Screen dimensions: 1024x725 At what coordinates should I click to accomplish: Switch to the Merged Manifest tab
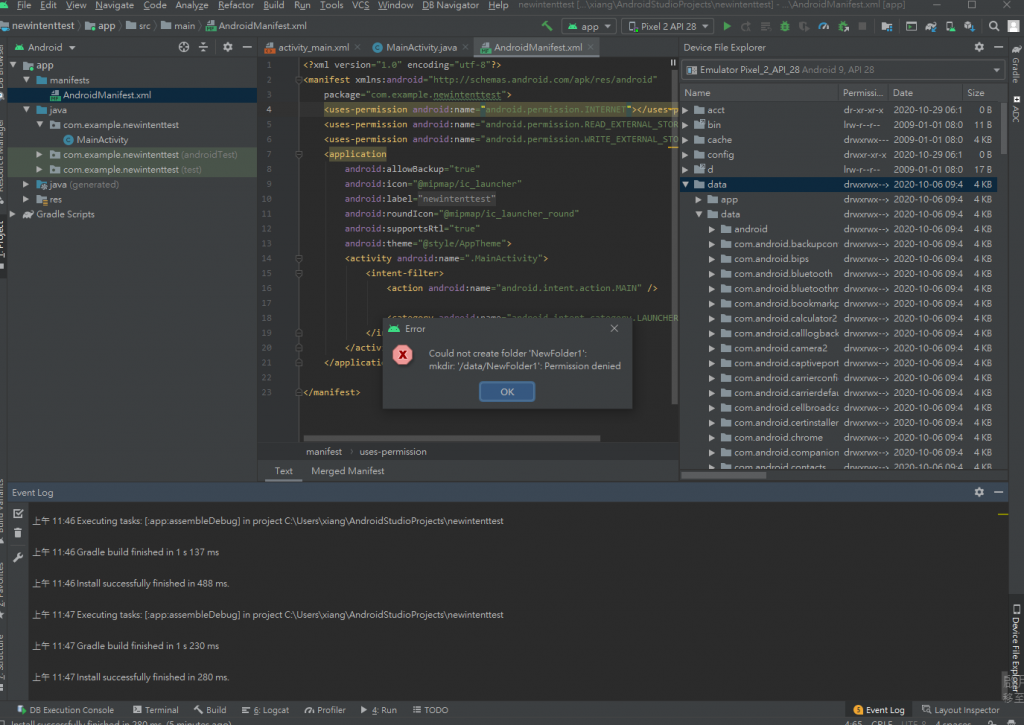point(347,471)
